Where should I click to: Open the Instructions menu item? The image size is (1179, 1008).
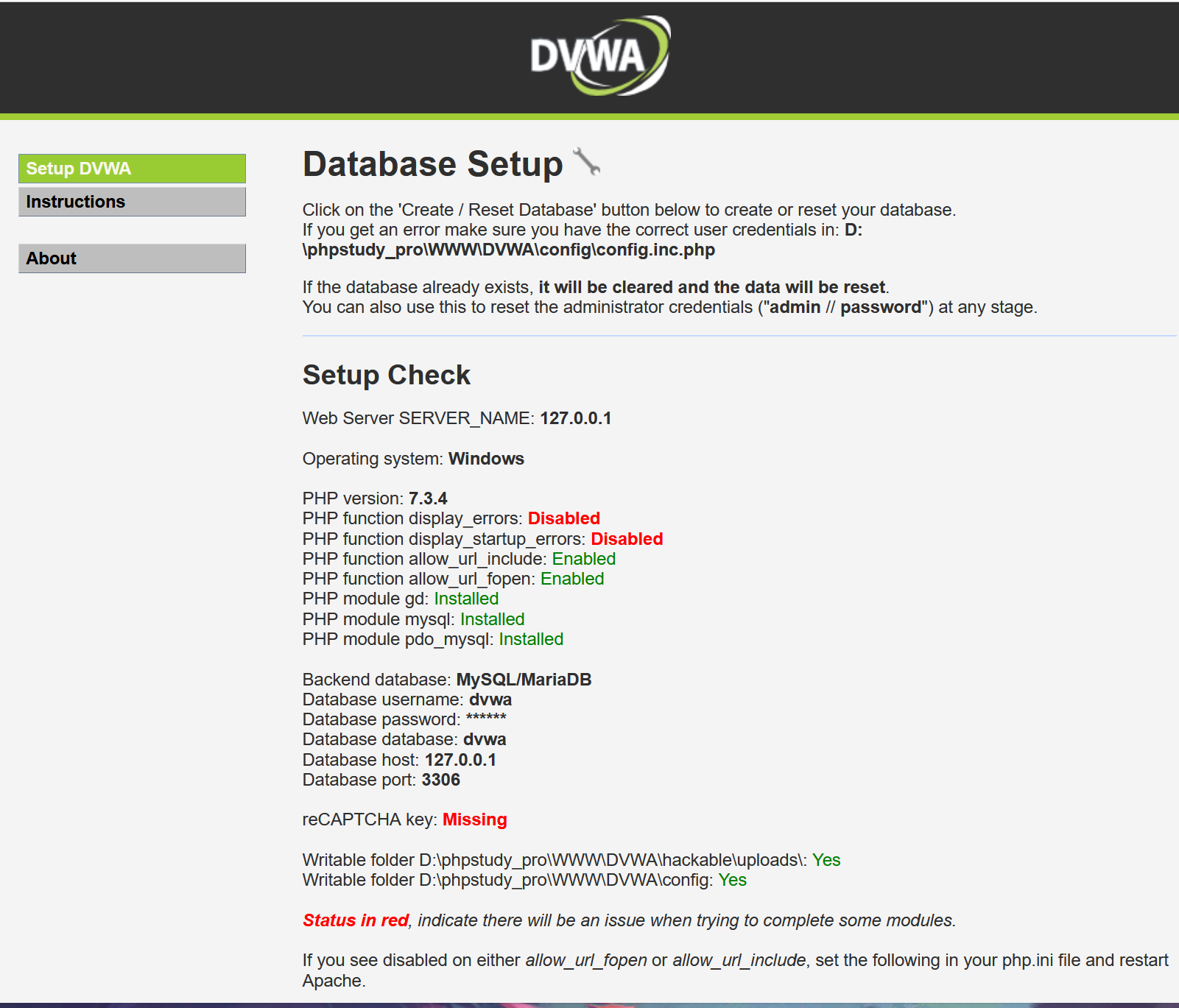click(132, 202)
